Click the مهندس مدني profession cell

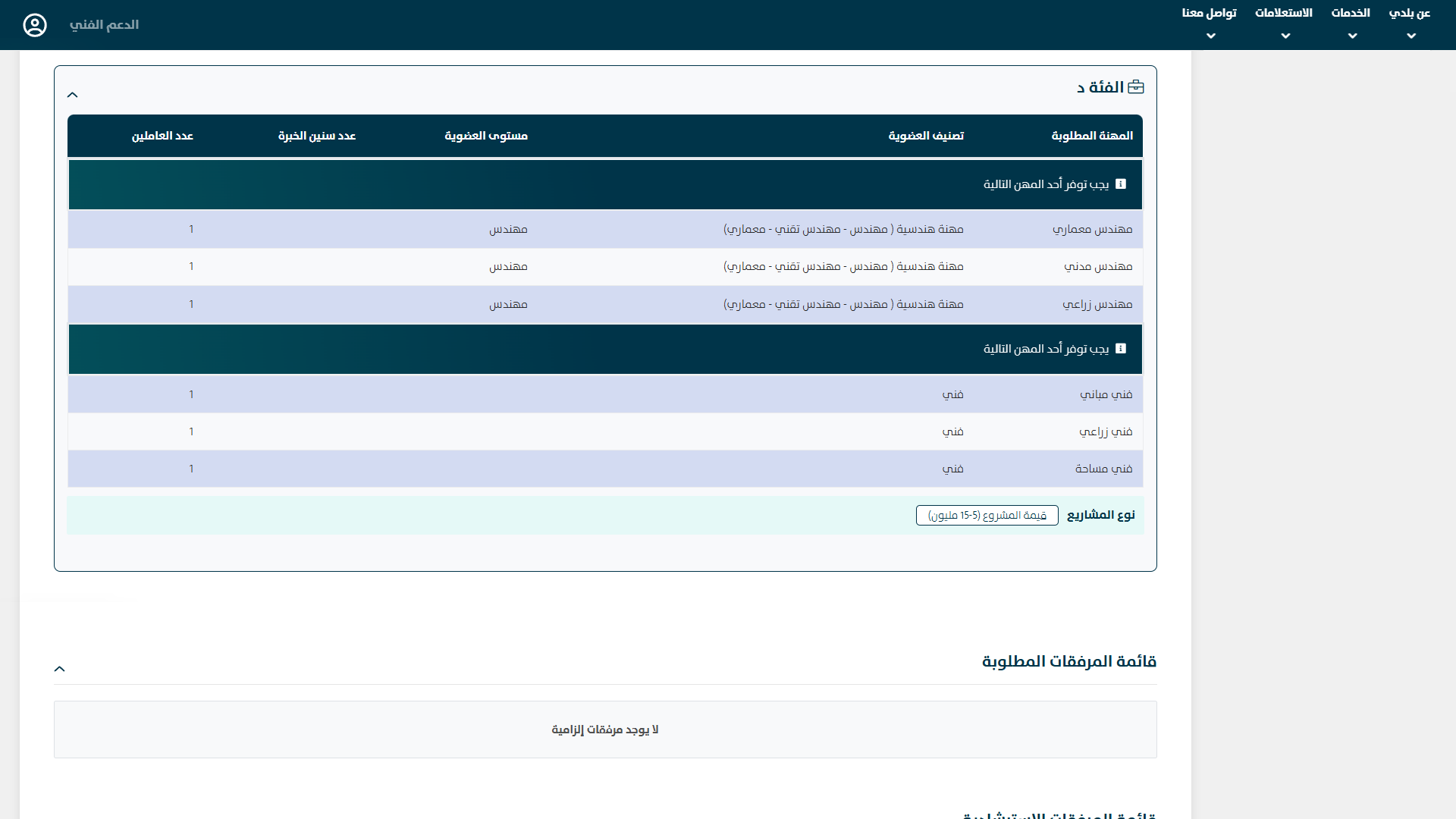coord(1097,266)
